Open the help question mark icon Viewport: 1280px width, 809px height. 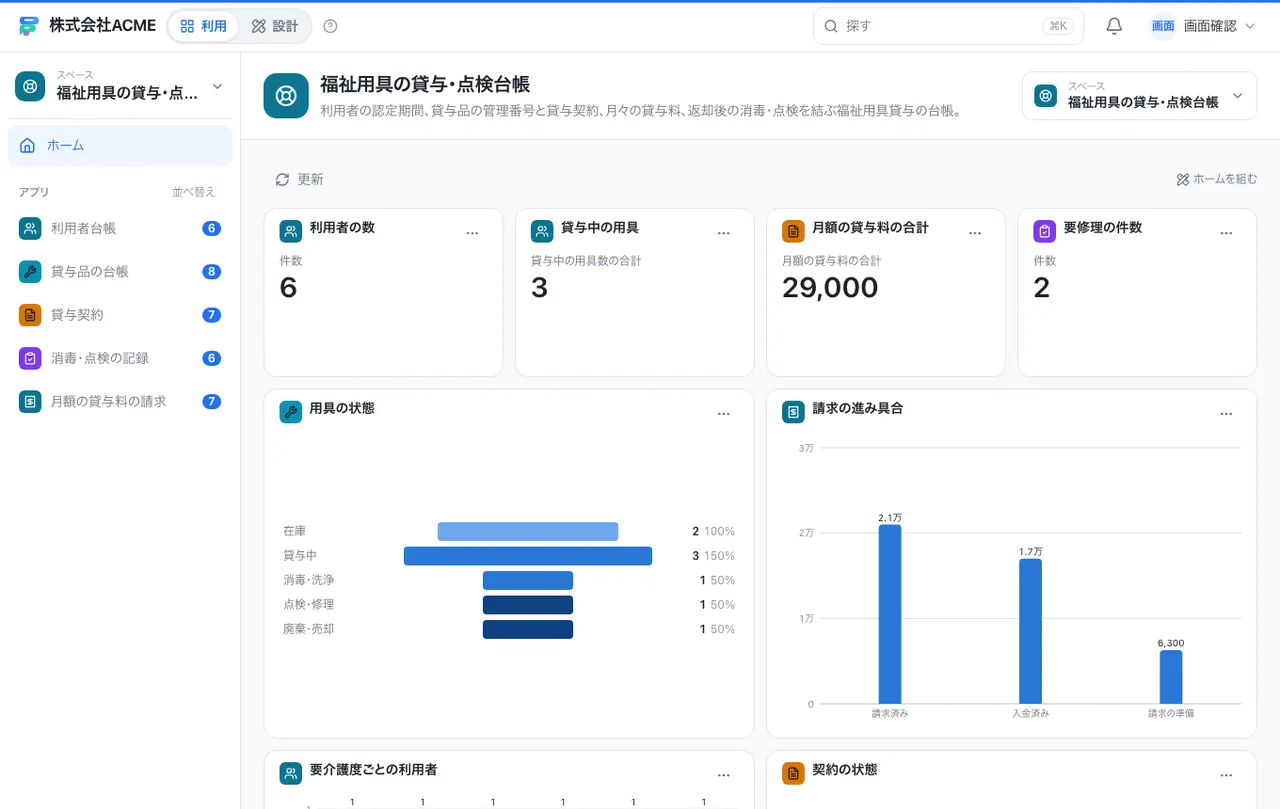(x=331, y=26)
